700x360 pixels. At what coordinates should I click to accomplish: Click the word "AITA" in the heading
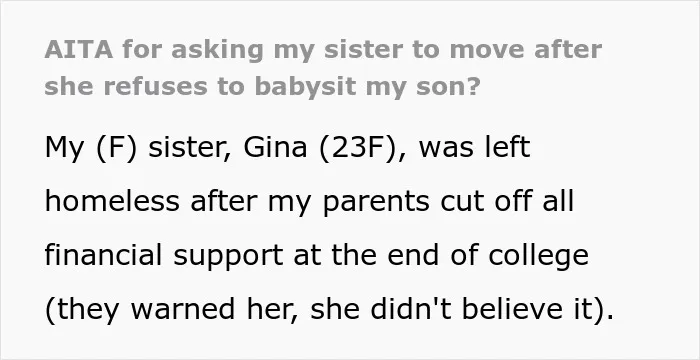(x=79, y=49)
